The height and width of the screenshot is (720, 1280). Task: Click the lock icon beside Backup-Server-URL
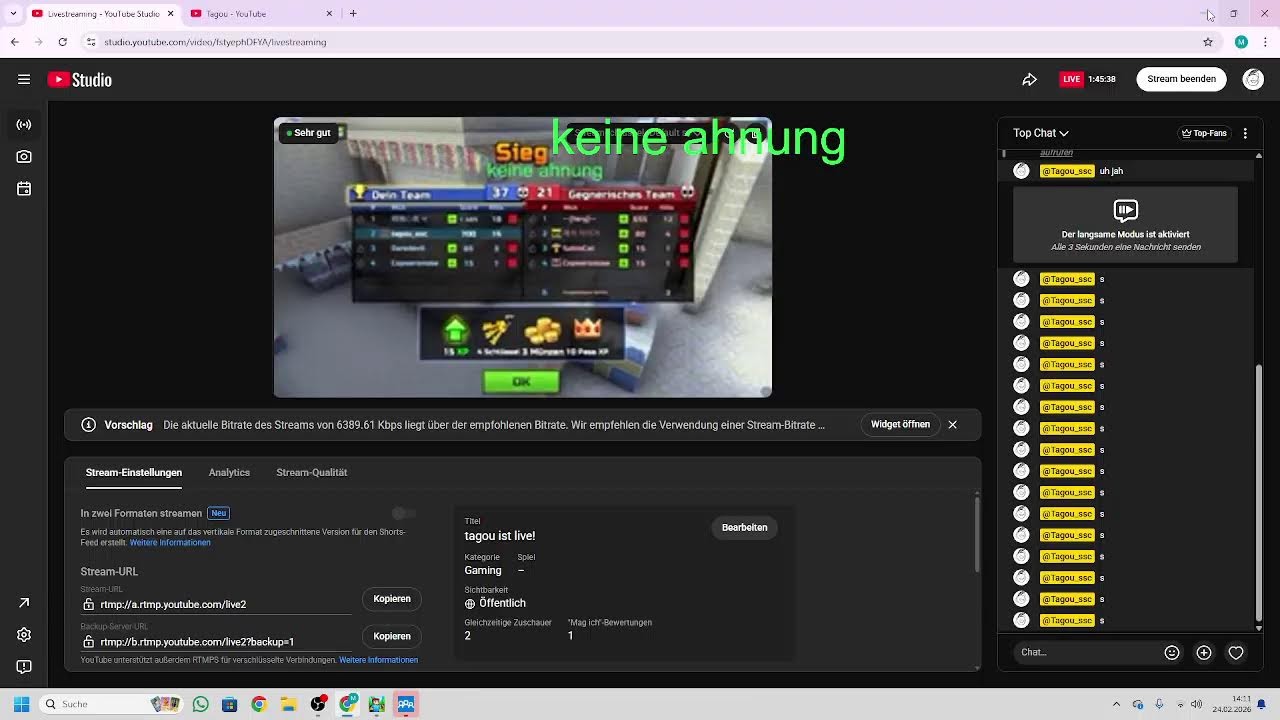[x=89, y=642]
